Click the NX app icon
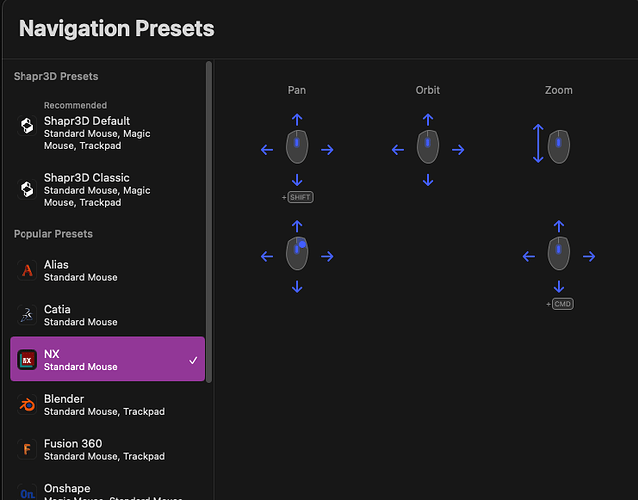The height and width of the screenshot is (500, 638). click(28, 359)
